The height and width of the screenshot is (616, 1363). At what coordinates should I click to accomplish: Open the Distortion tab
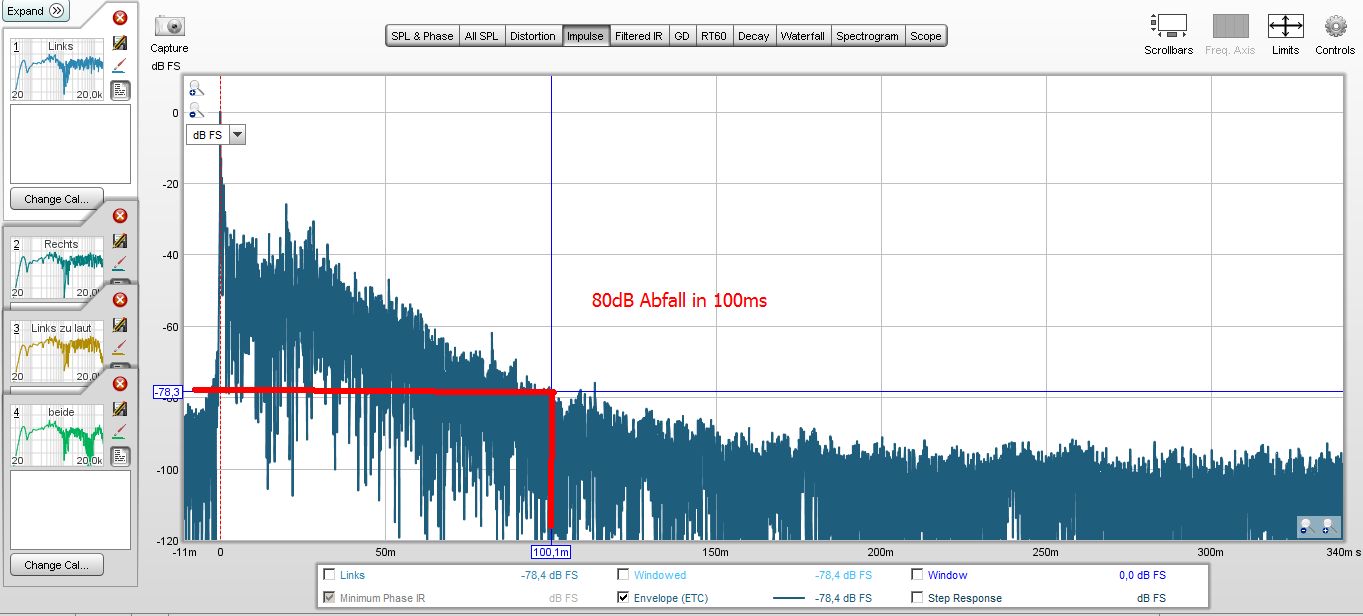[532, 36]
